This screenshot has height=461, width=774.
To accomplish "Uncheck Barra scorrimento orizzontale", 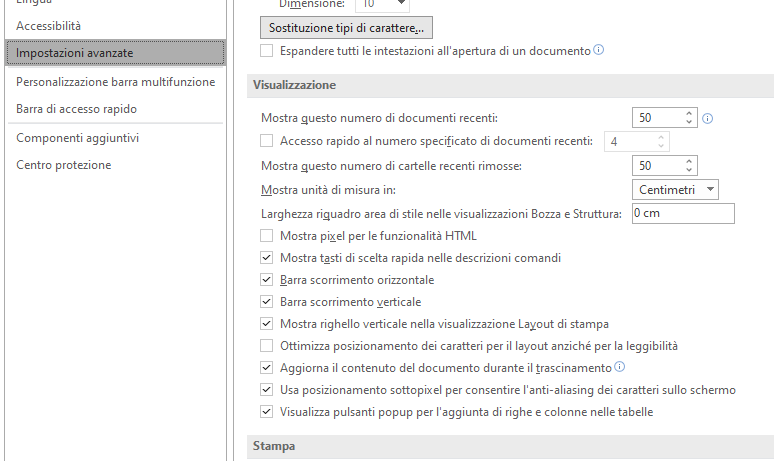I will 267,280.
